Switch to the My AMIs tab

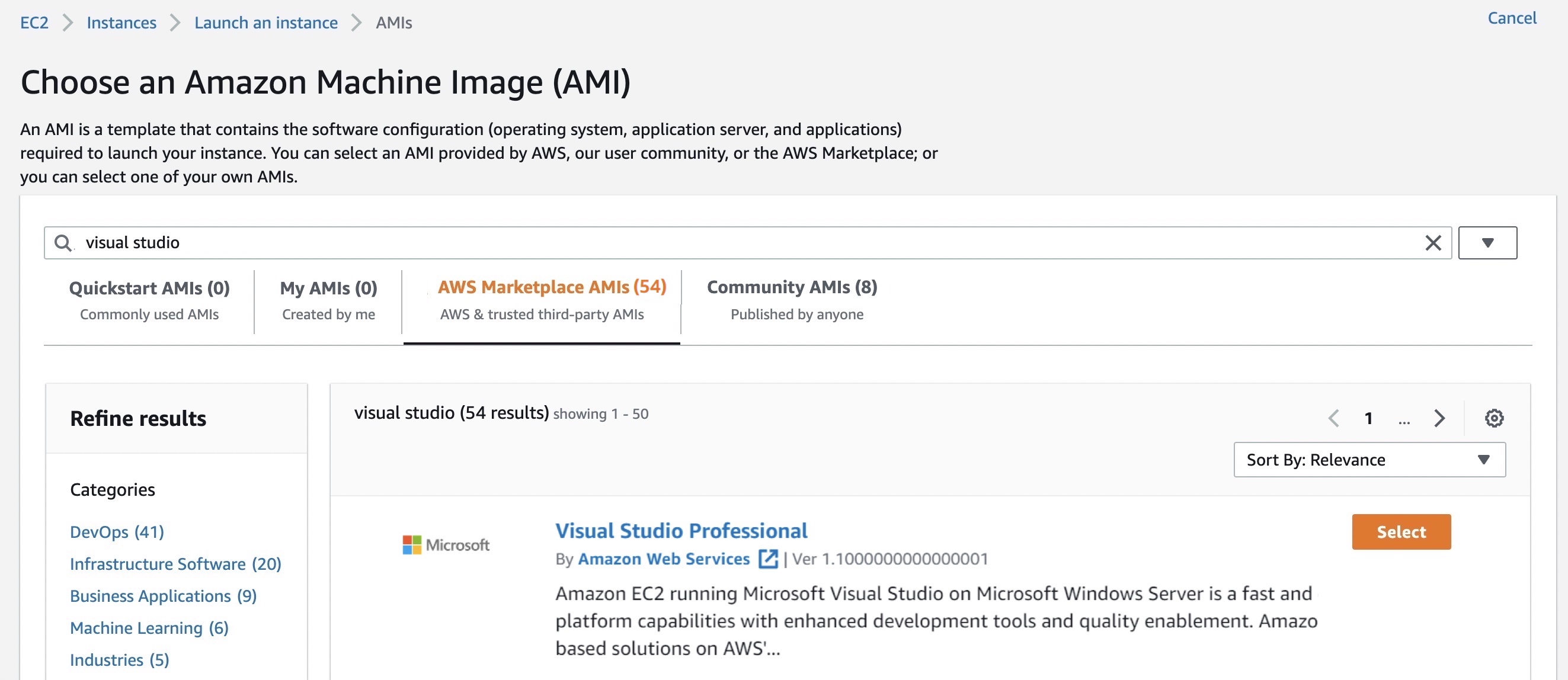tap(328, 300)
